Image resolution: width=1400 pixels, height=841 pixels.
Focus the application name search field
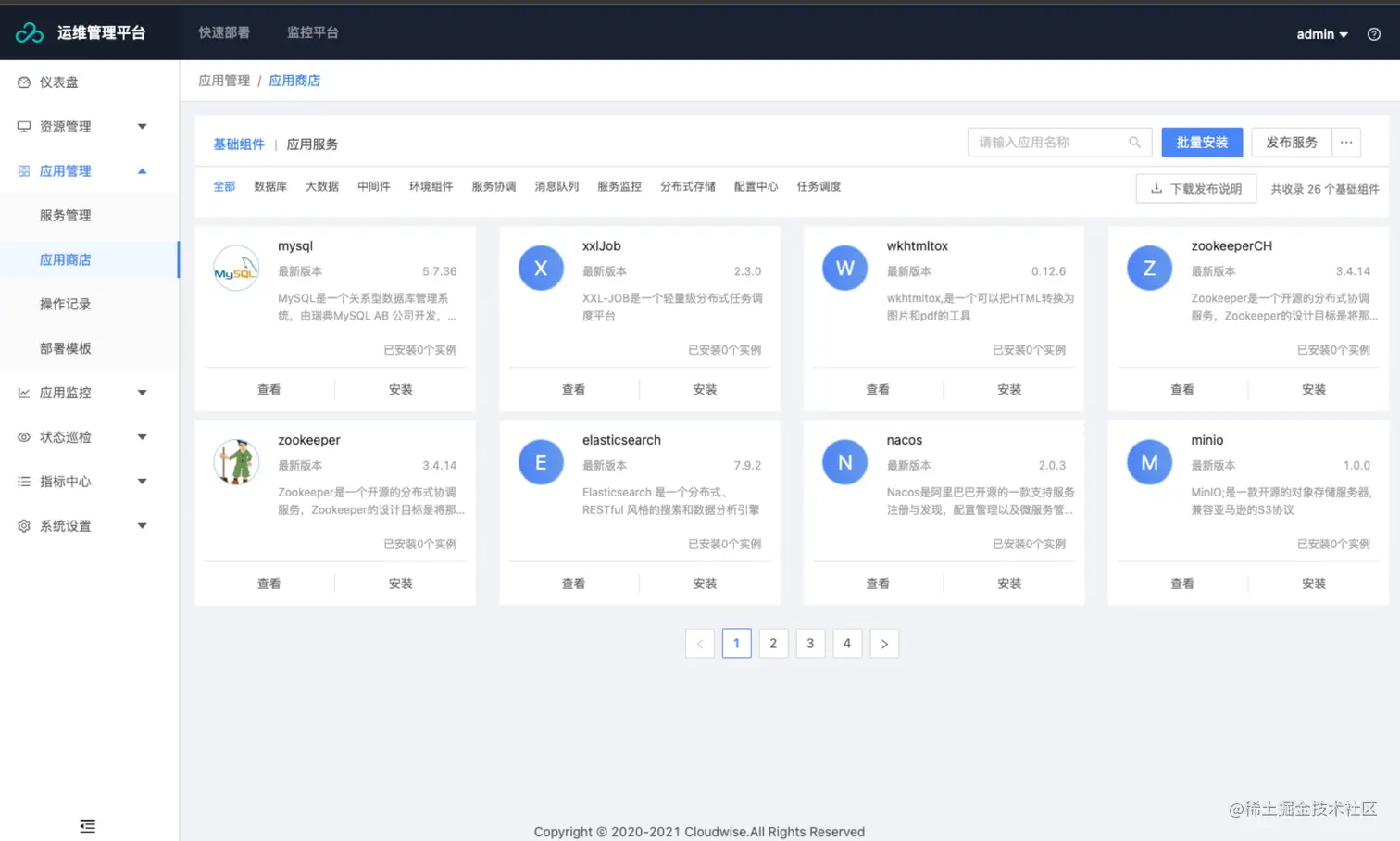1060,143
